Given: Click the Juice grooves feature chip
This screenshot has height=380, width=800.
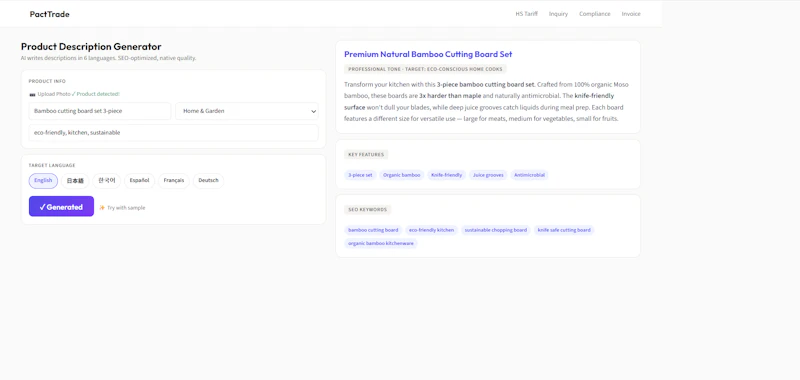Looking at the screenshot, I should (x=488, y=175).
